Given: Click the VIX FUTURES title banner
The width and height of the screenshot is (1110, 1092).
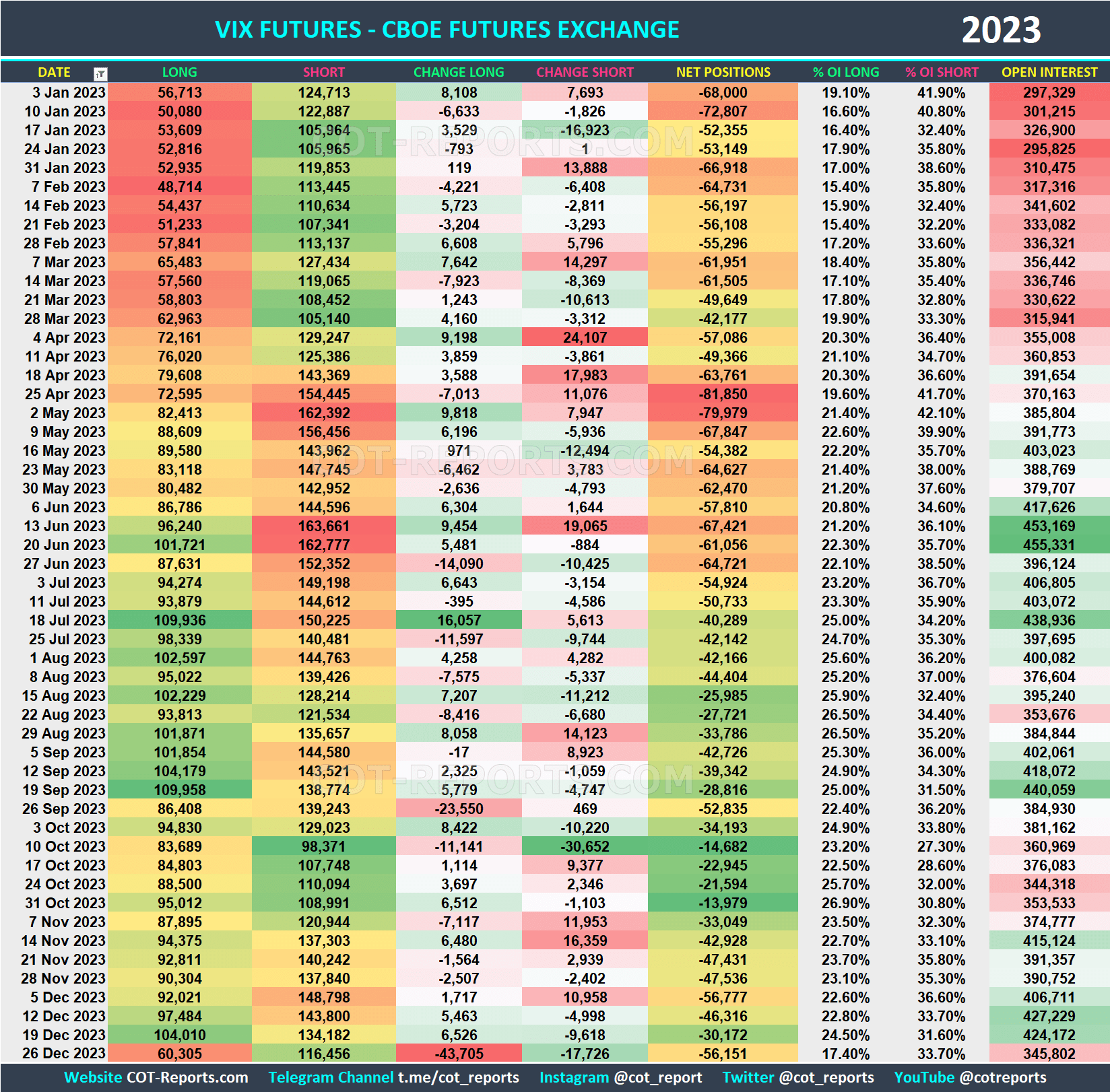Looking at the screenshot, I should pyautogui.click(x=445, y=29).
